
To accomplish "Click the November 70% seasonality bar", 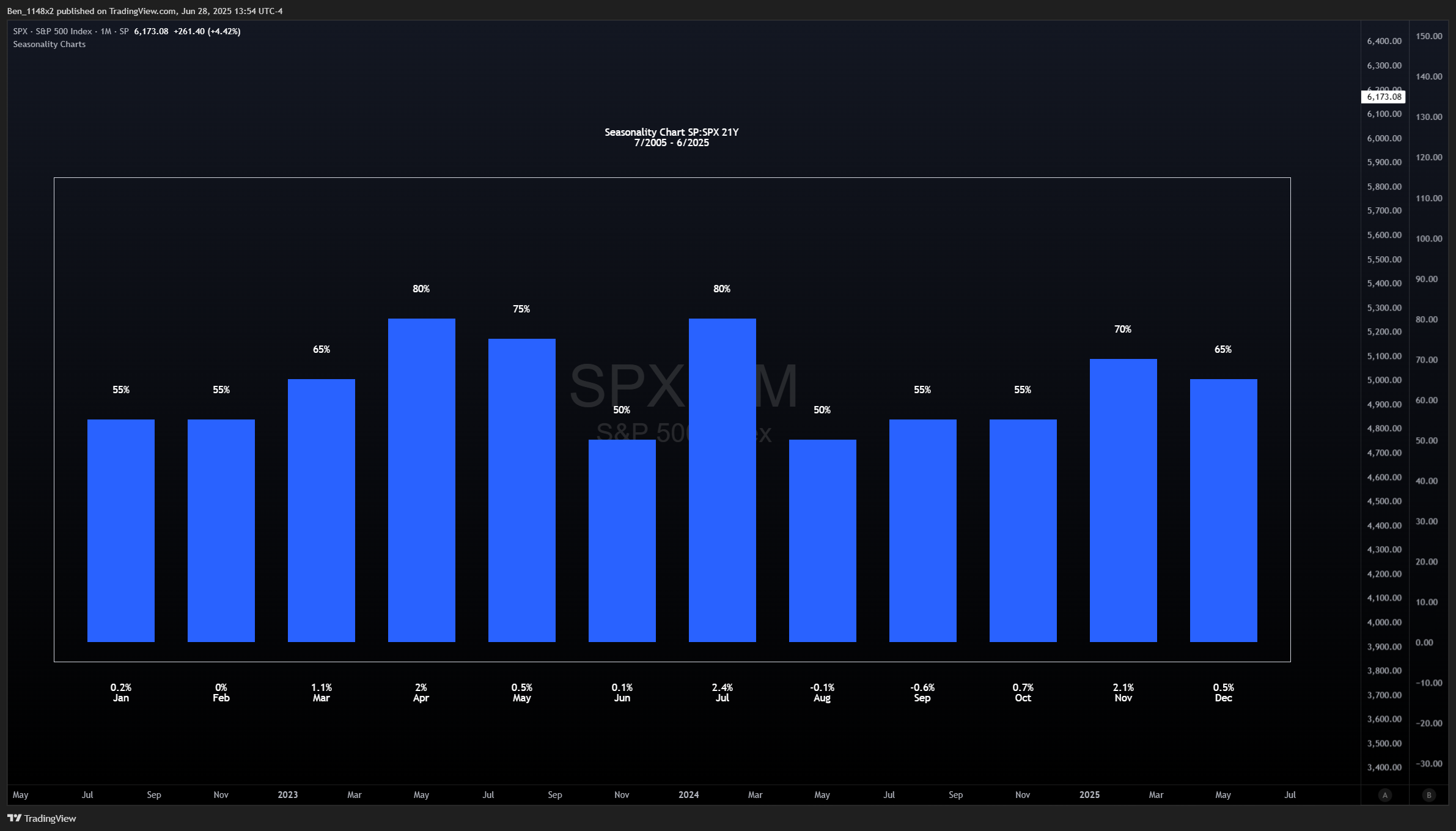I will tap(1123, 500).
